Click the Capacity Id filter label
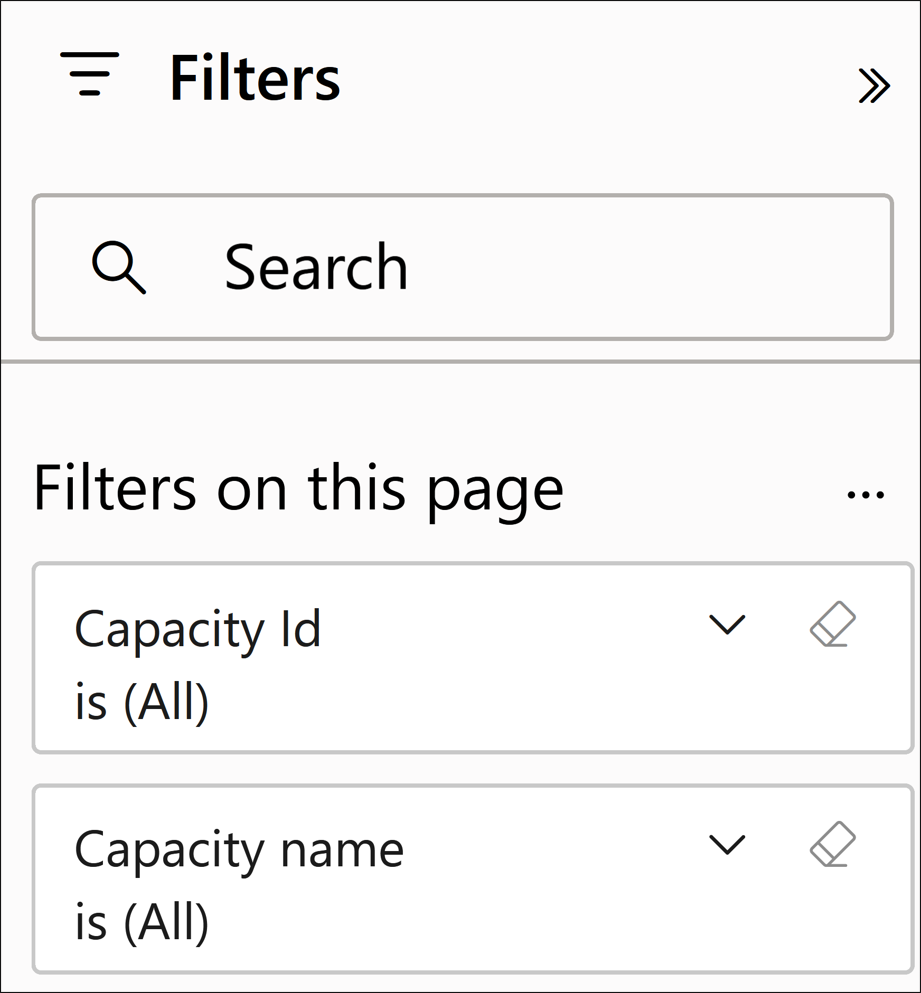 pyautogui.click(x=198, y=630)
